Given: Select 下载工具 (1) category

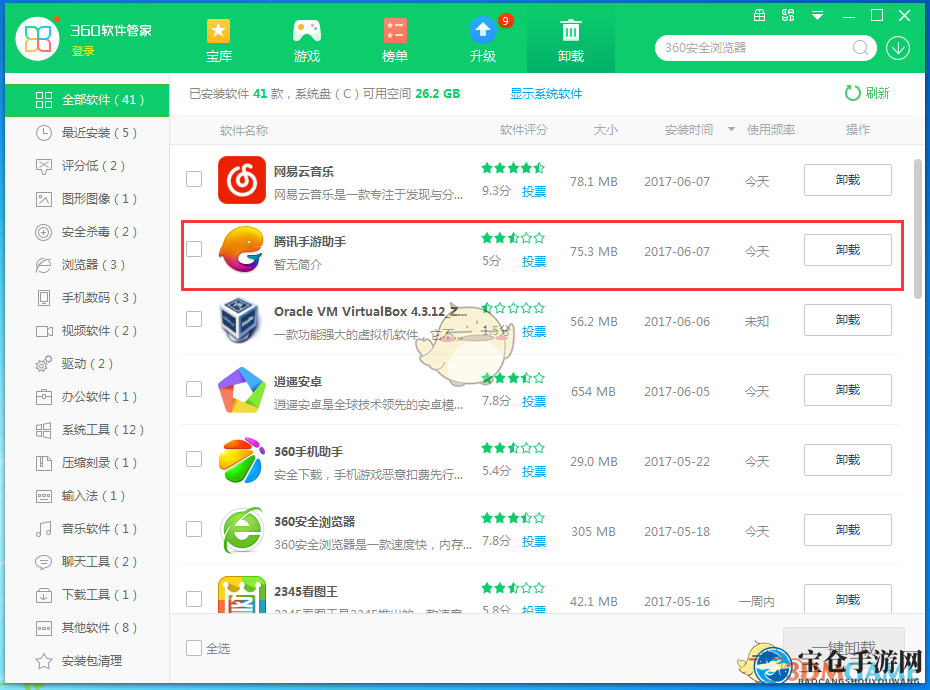Looking at the screenshot, I should (x=87, y=594).
